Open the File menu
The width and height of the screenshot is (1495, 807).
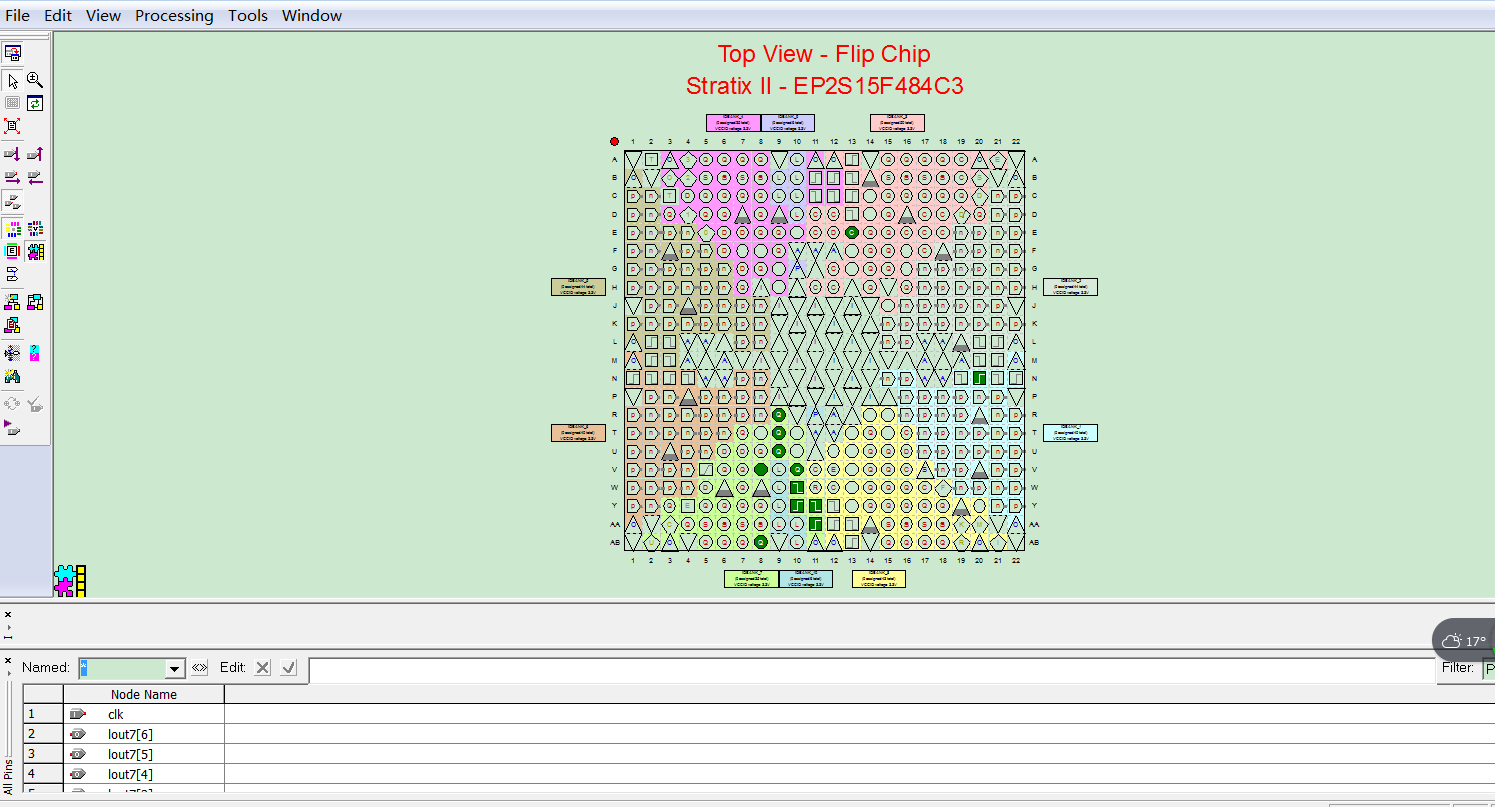[x=18, y=16]
